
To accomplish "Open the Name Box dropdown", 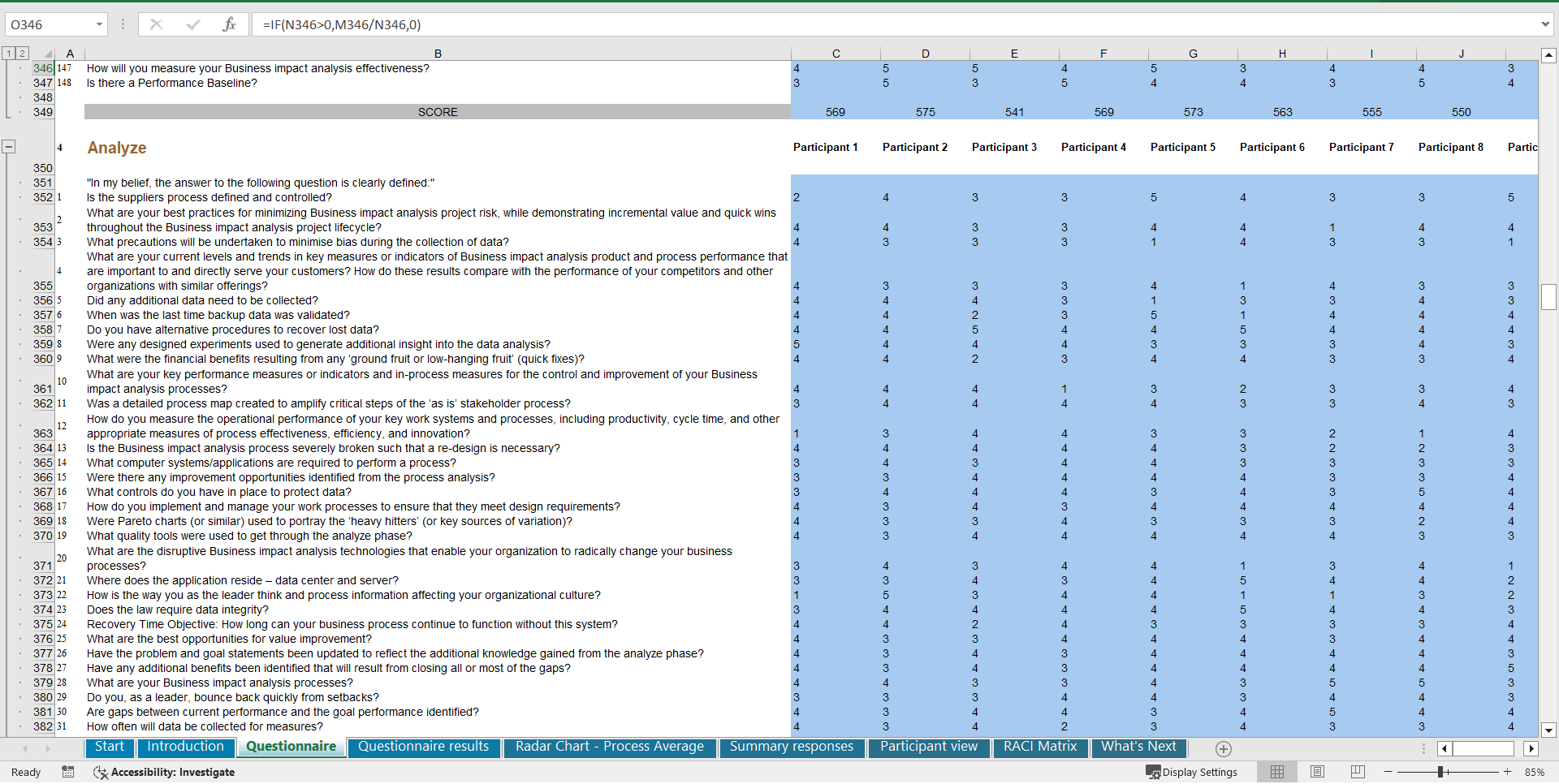I will point(99,24).
